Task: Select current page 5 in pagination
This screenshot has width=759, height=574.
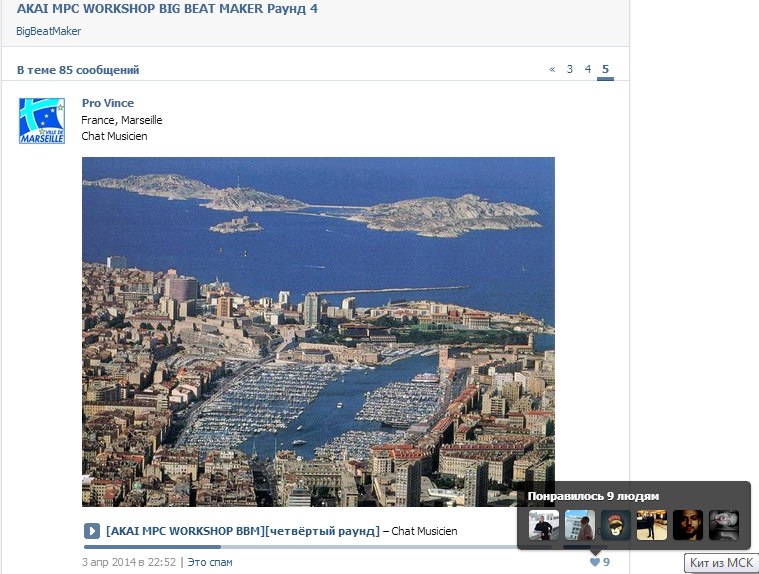Action: point(605,69)
